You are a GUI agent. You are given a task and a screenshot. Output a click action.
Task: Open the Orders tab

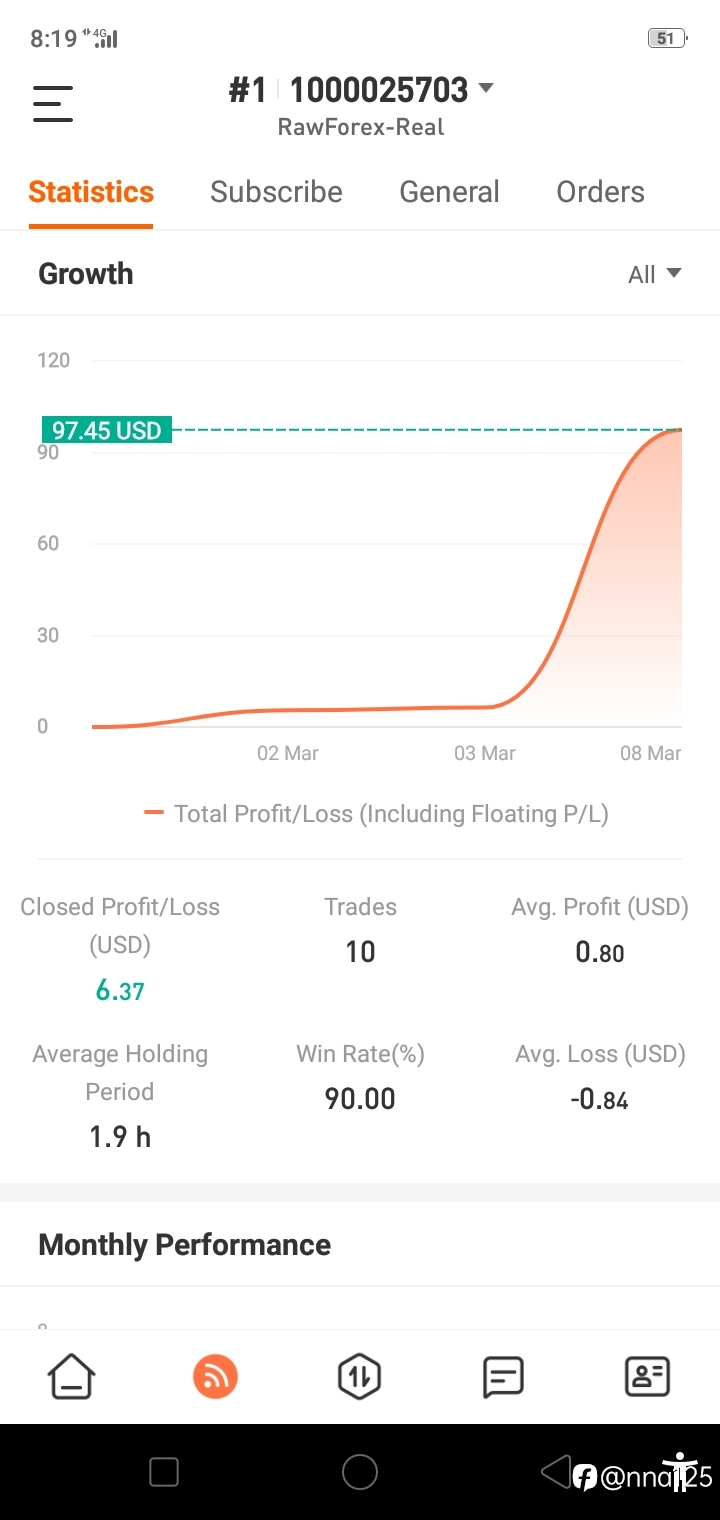point(600,192)
